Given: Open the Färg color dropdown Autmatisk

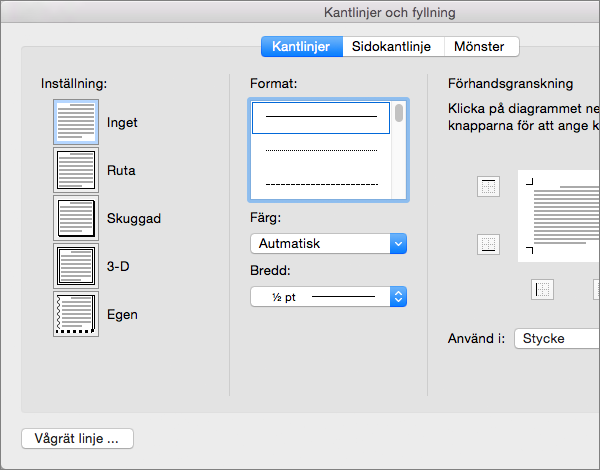Looking at the screenshot, I should 328,243.
